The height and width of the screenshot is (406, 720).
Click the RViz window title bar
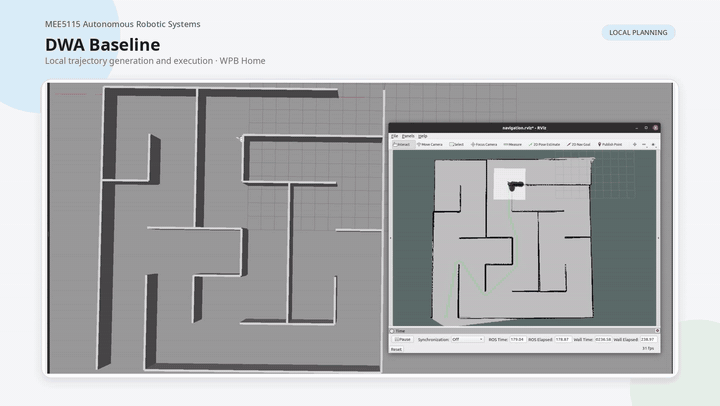(524, 128)
